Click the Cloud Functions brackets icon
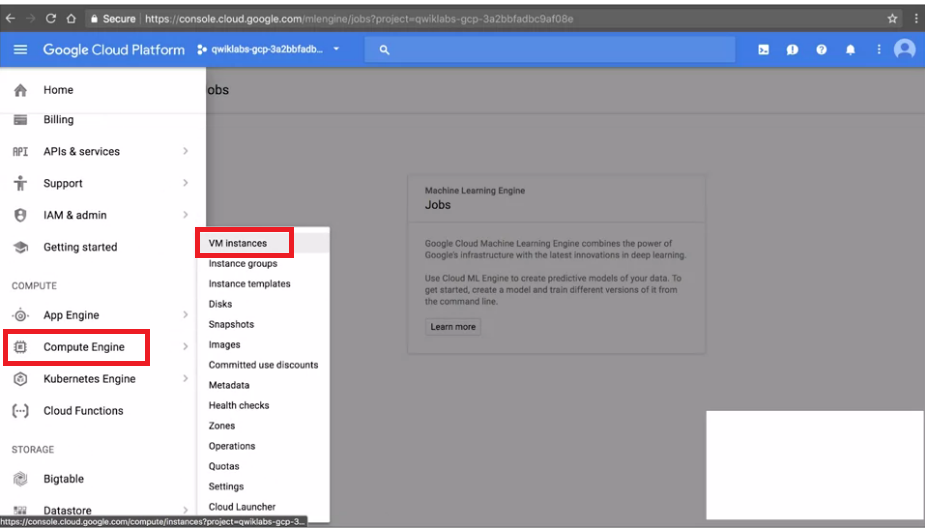The image size is (925, 529). [x=20, y=410]
